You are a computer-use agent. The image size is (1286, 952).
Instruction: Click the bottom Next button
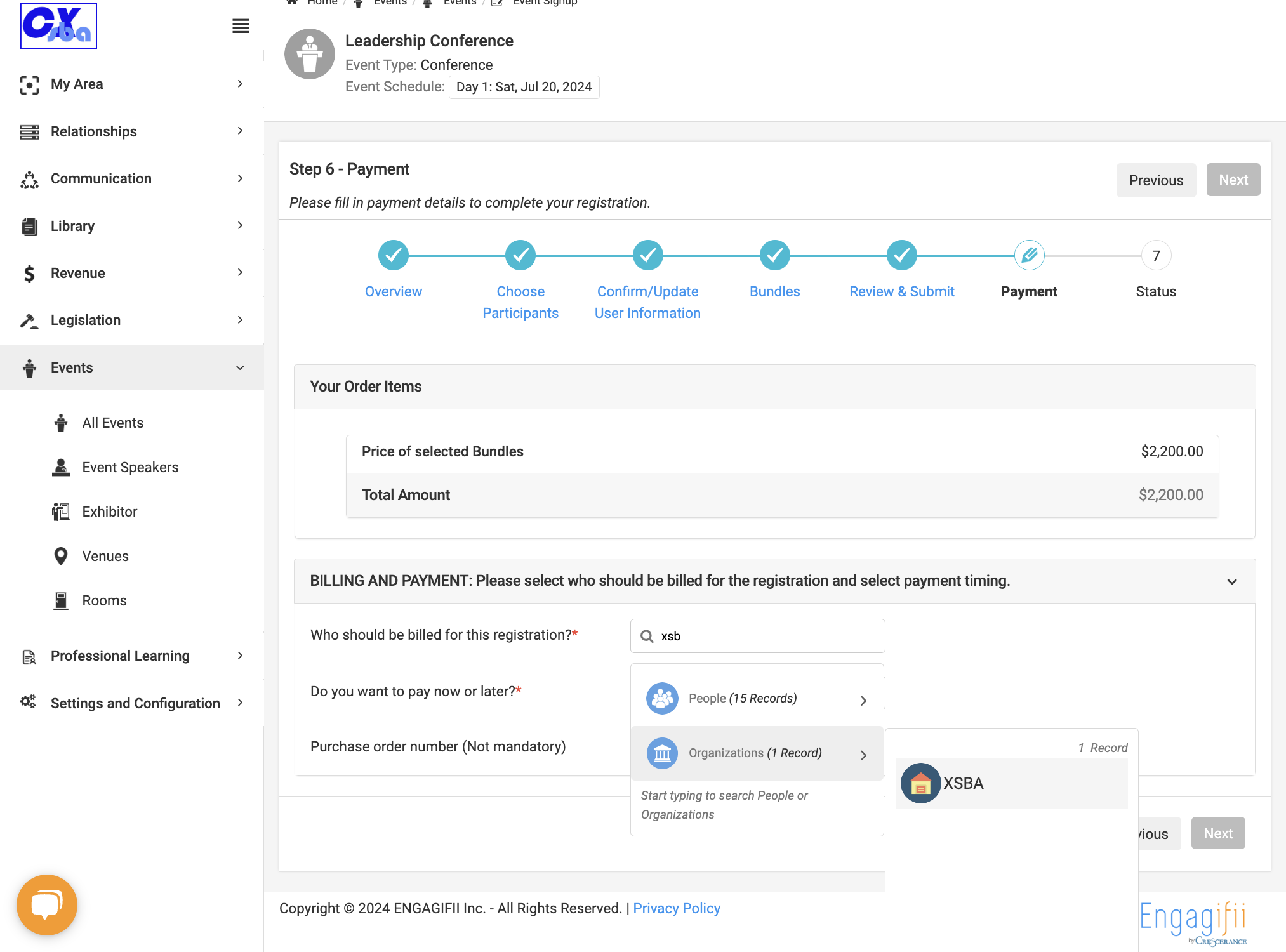(1217, 833)
